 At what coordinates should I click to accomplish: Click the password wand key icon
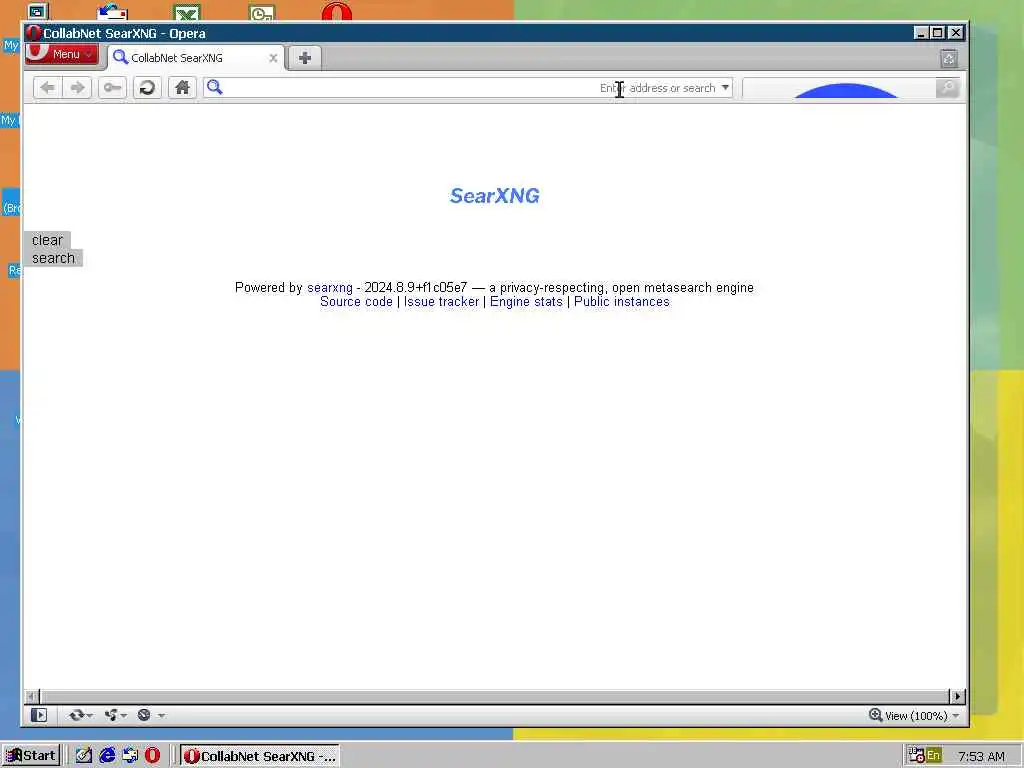(112, 88)
